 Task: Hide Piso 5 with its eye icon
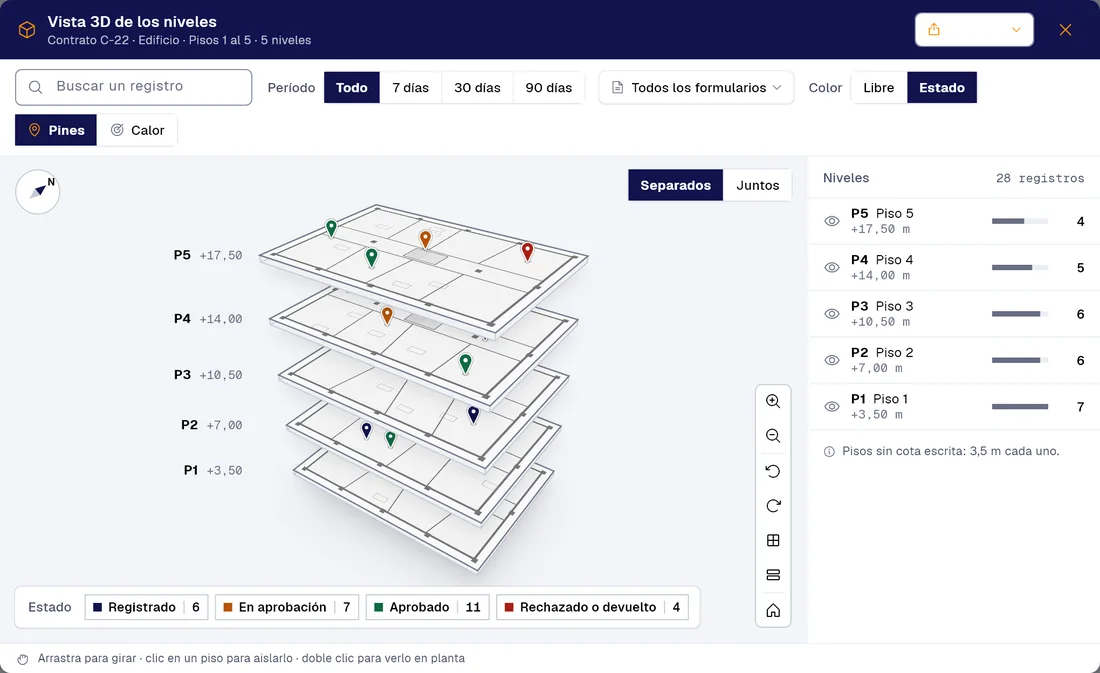[x=832, y=221]
